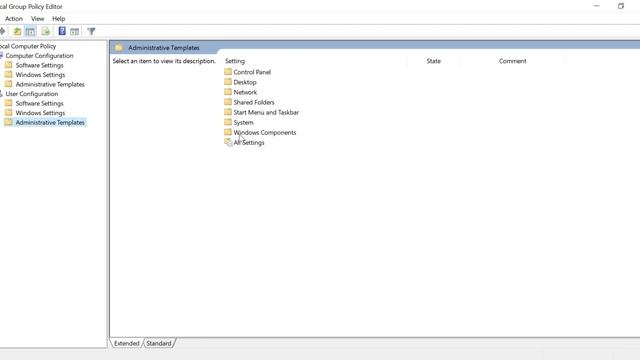The height and width of the screenshot is (360, 640).
Task: Select the Windows Components list entry
Action: [265, 132]
